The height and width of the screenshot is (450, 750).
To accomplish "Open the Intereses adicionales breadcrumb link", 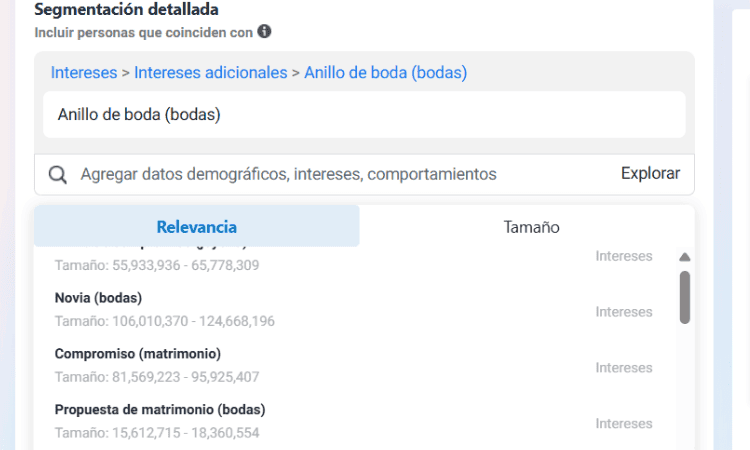I will click(x=210, y=73).
